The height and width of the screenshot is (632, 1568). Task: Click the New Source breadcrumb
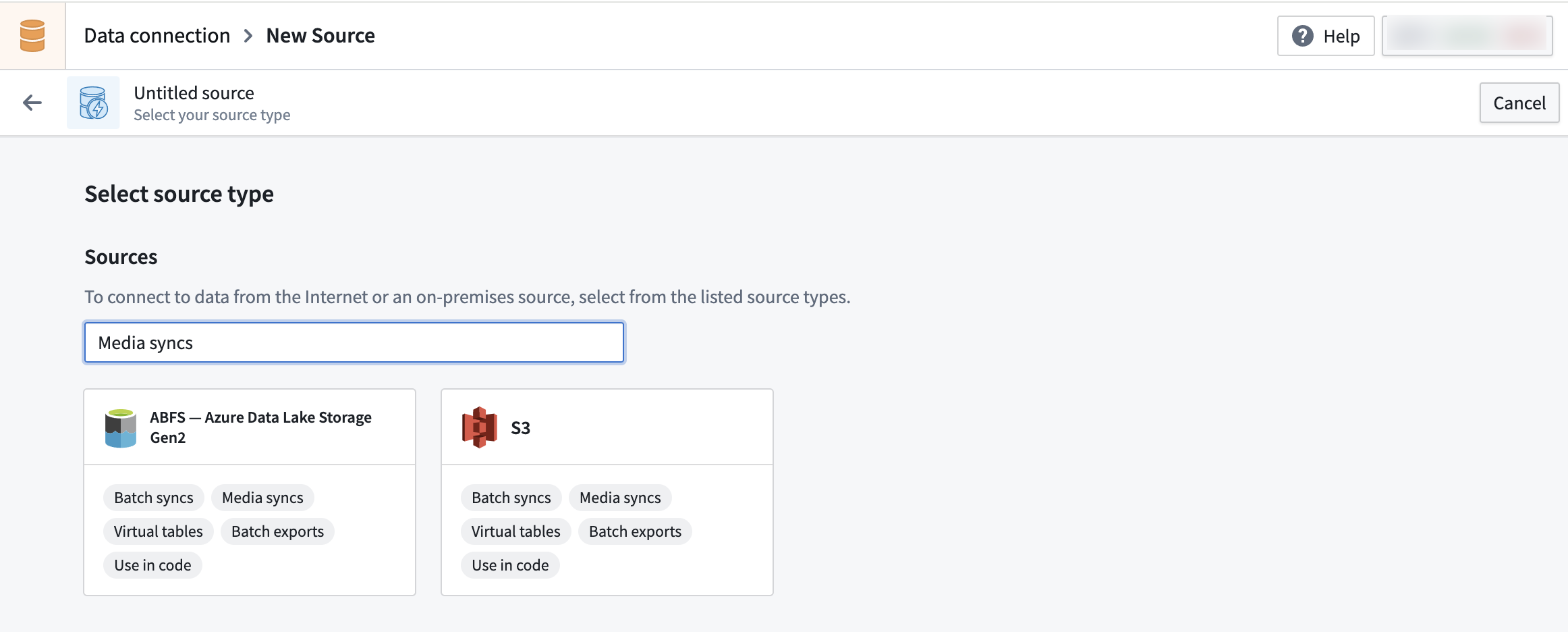point(320,36)
